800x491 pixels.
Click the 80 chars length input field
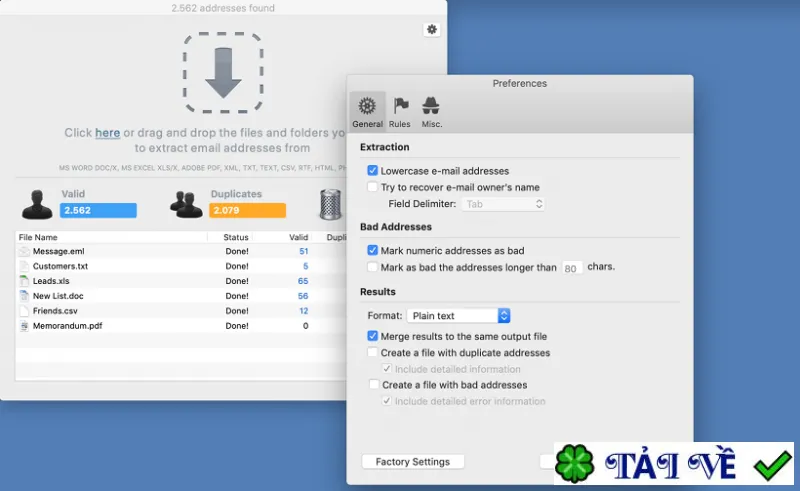pos(571,268)
